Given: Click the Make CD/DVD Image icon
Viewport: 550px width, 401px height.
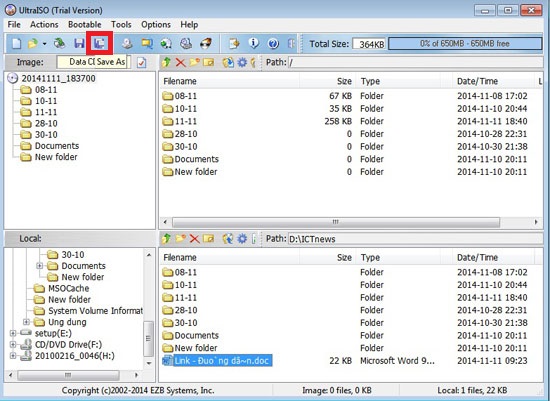Looking at the screenshot, I should tap(127, 44).
